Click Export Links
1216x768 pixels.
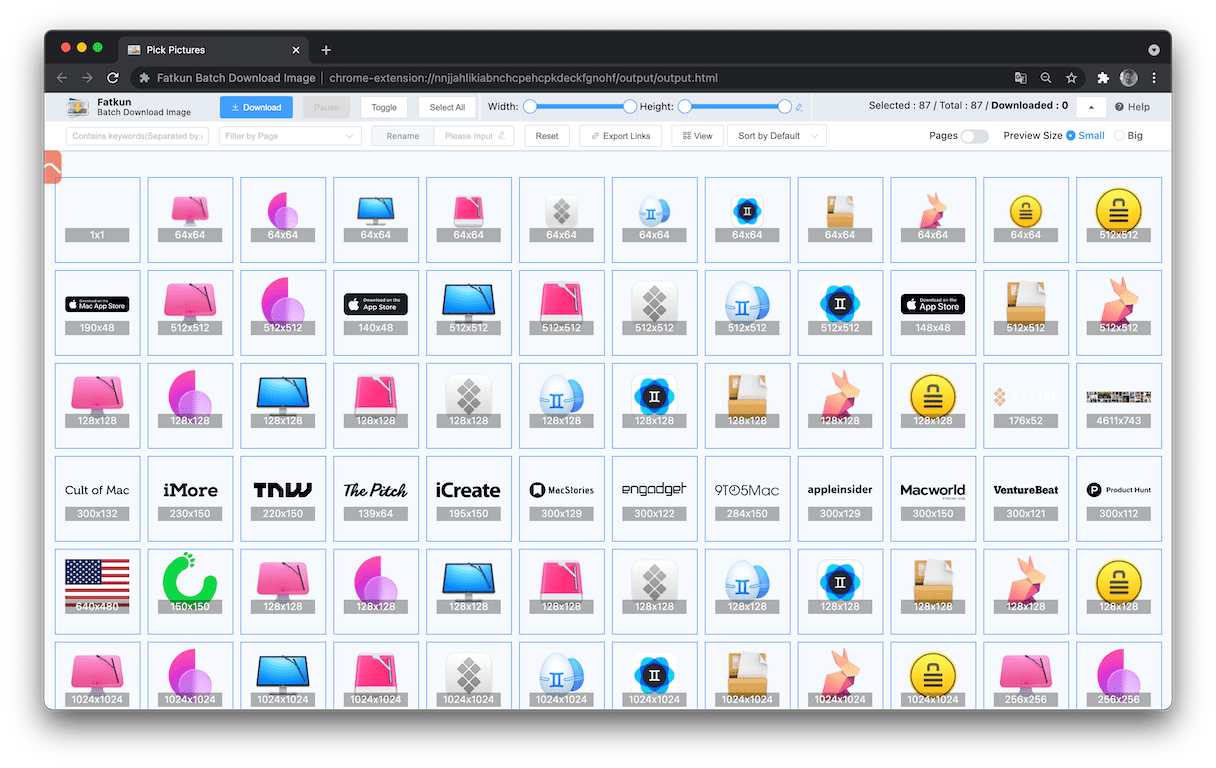click(x=620, y=136)
